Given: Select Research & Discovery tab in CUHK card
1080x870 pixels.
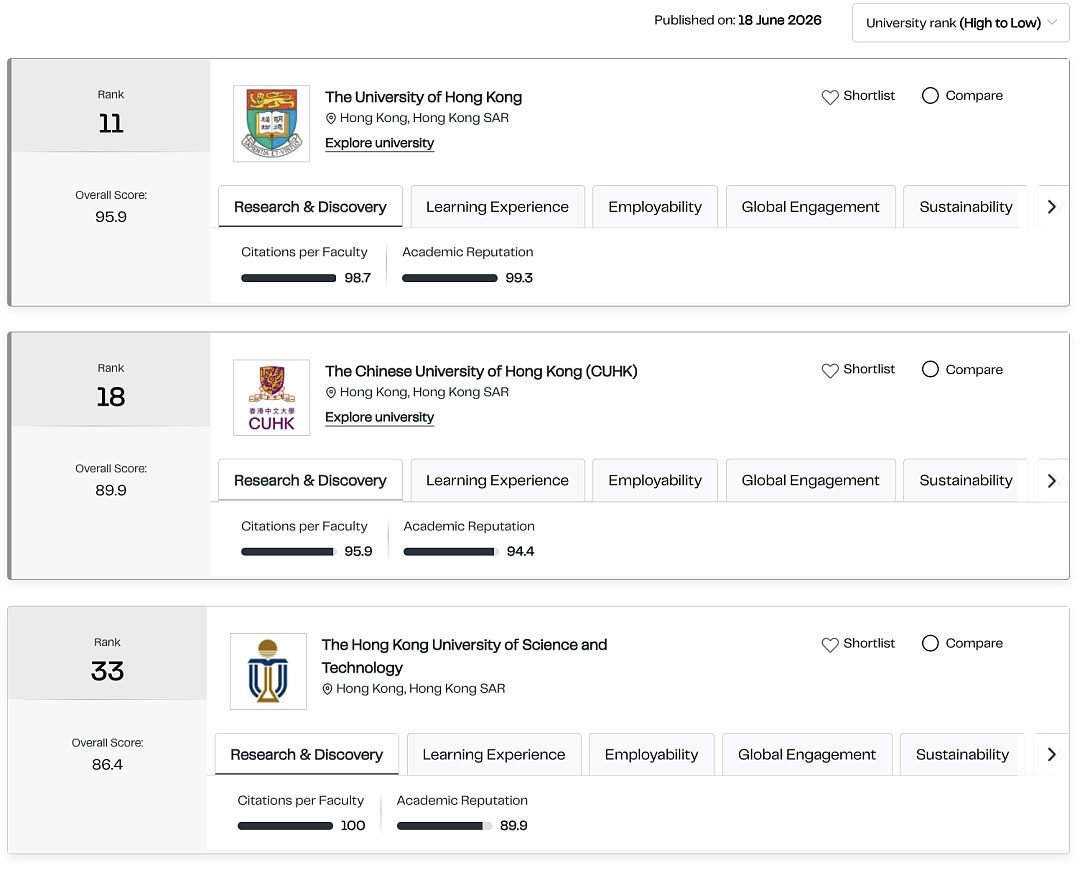Looking at the screenshot, I should click(x=310, y=480).
